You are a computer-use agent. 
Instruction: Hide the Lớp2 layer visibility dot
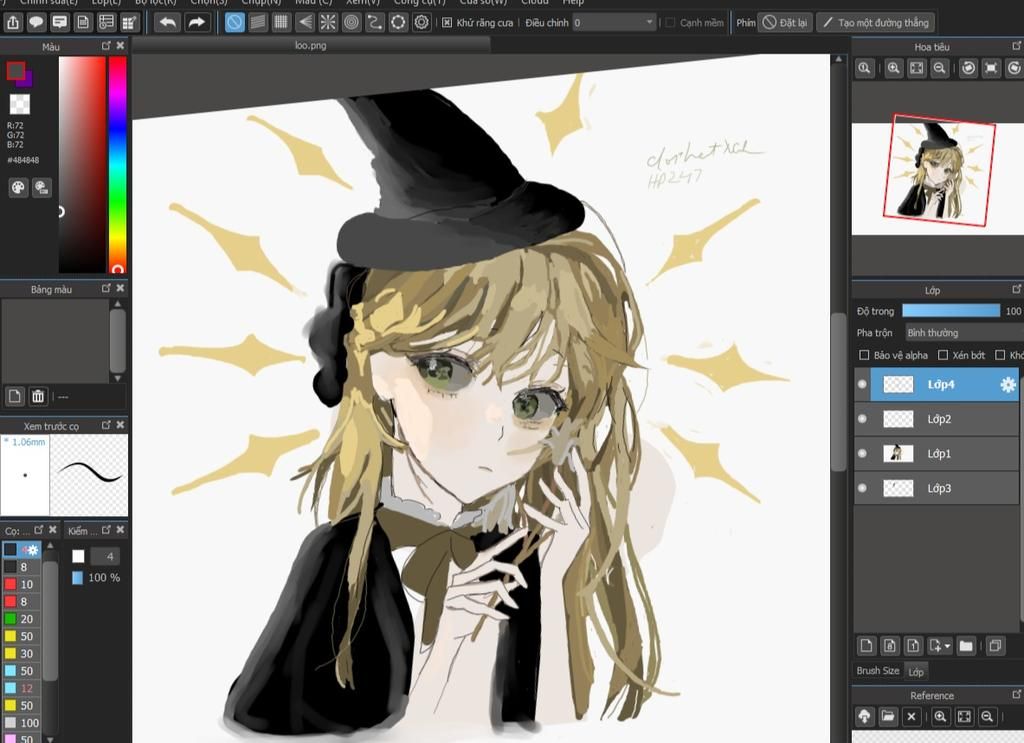(x=862, y=419)
